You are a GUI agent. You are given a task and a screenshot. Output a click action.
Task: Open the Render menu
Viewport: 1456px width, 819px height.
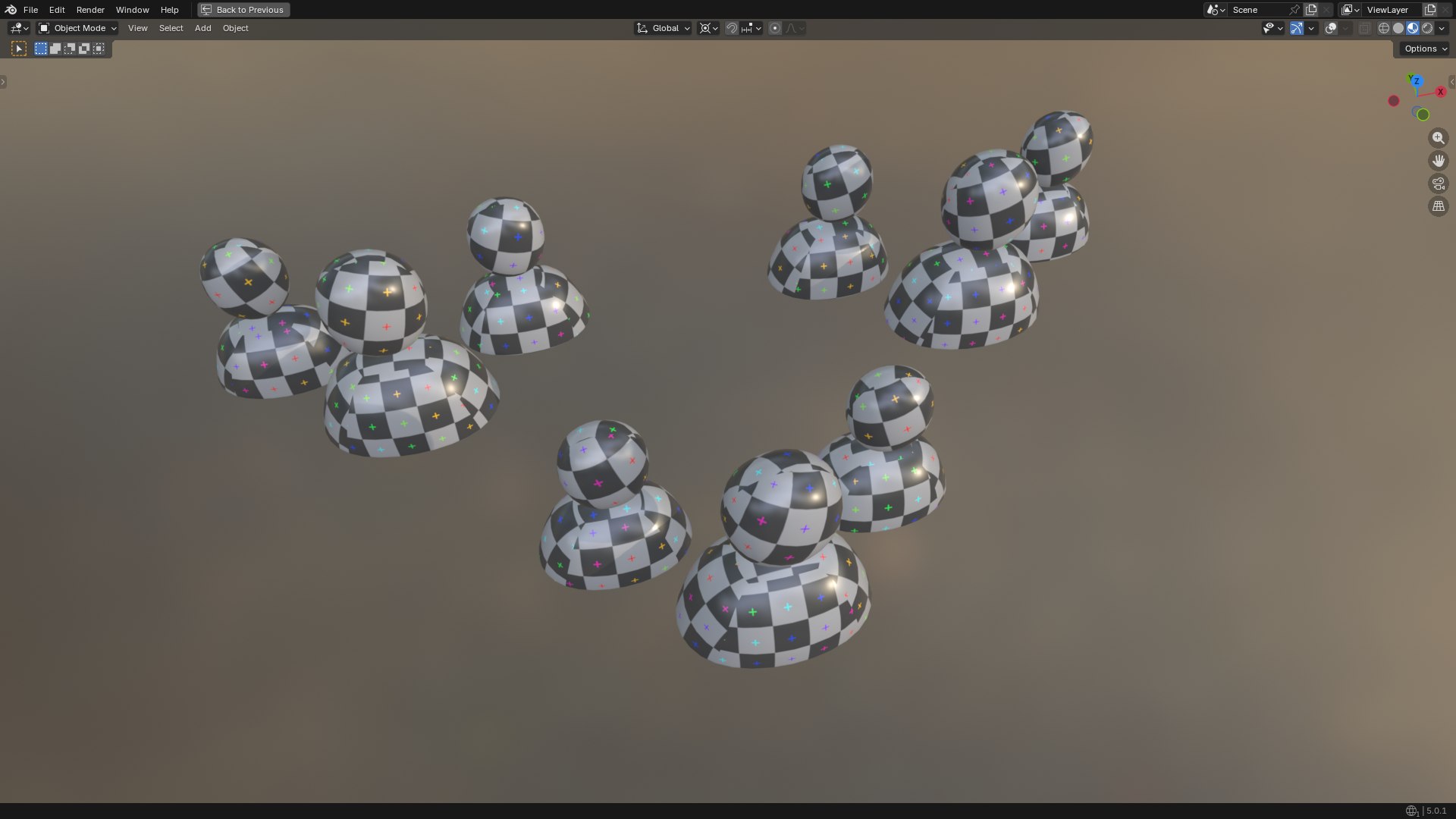(90, 10)
